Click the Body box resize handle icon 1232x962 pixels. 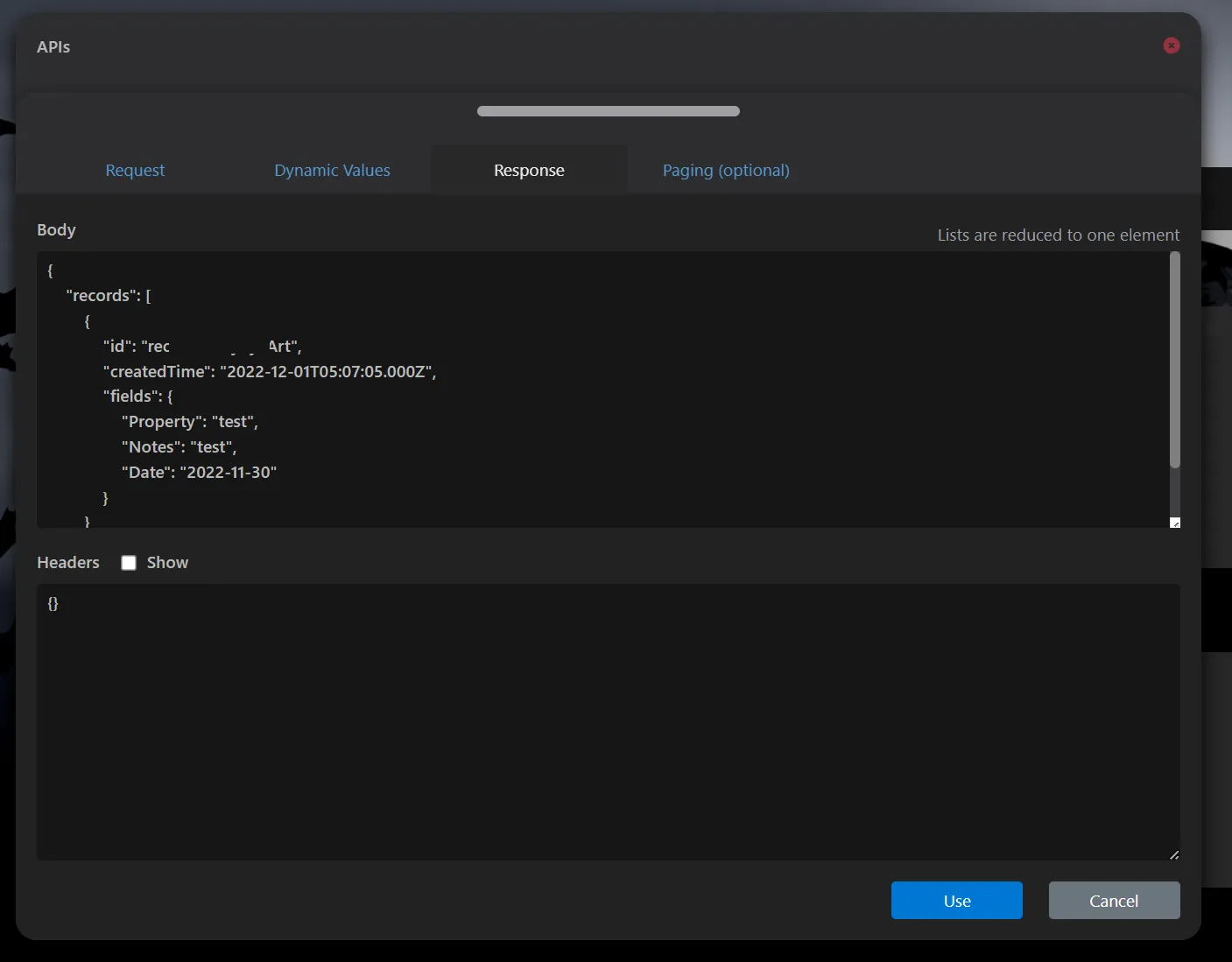pos(1174,523)
